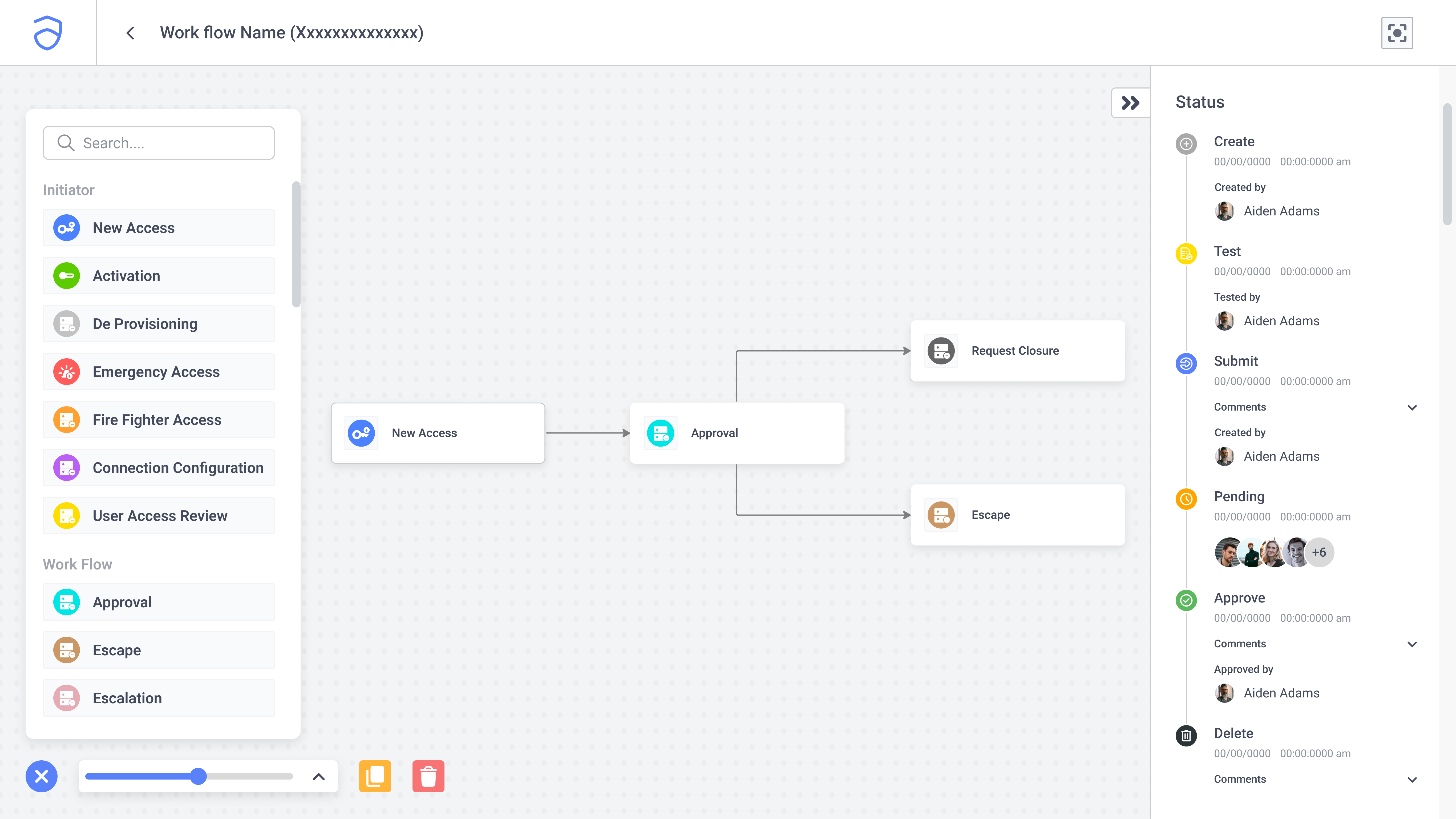Click the Escape brown icon in palette
The height and width of the screenshot is (819, 1456).
67,651
